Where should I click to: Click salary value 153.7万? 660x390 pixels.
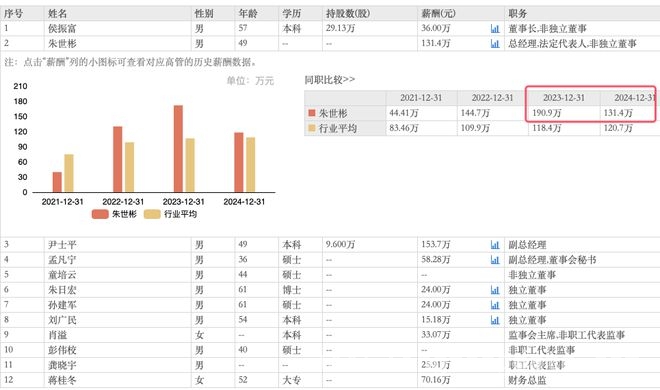pos(436,244)
